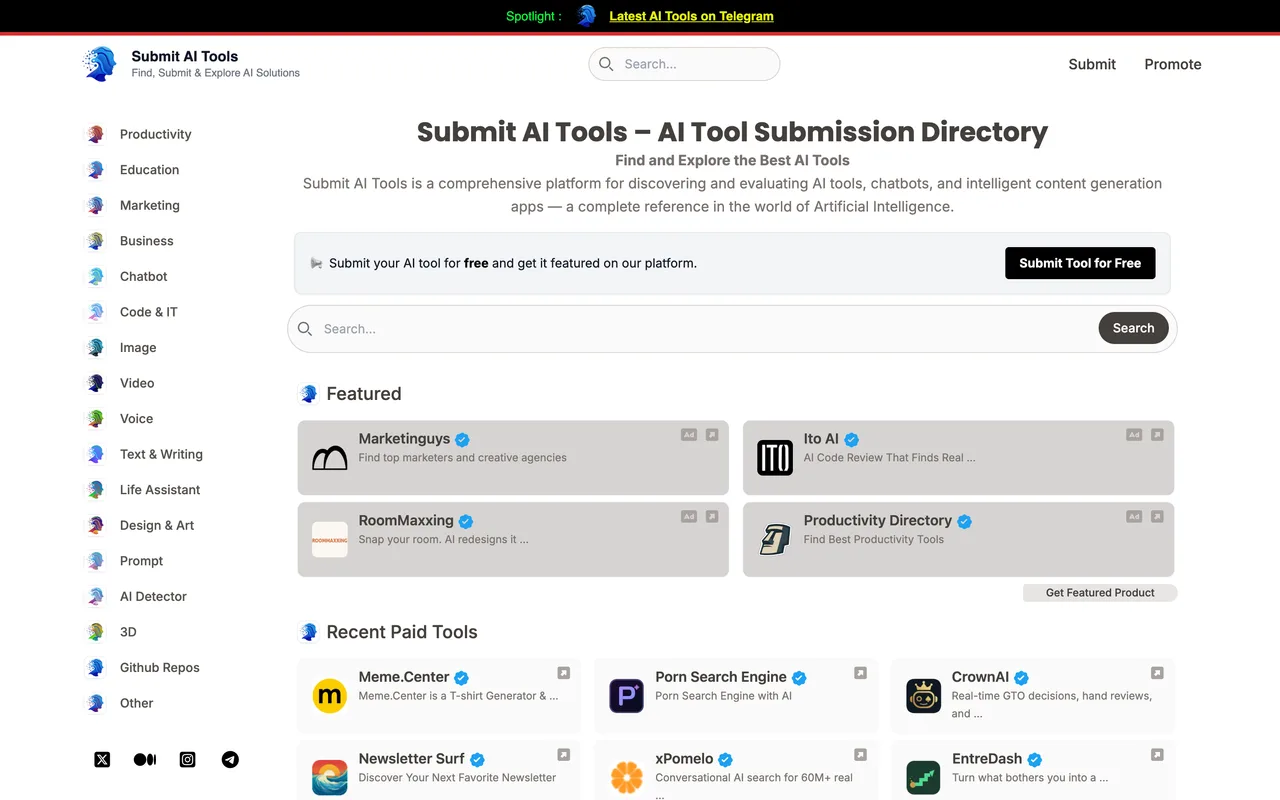Click the EntreDash green logo

[x=924, y=778]
